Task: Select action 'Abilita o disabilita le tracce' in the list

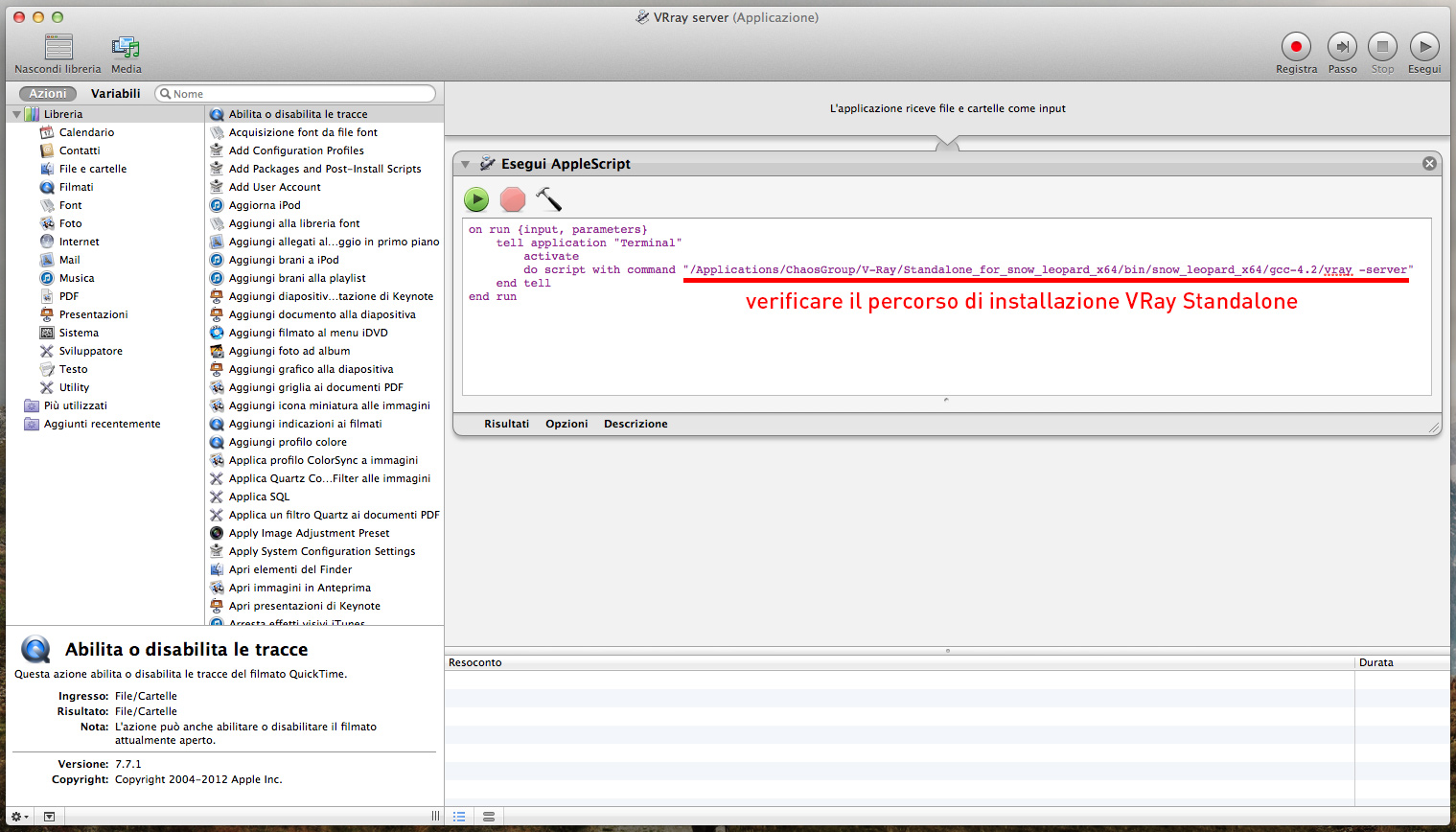Action: 325,114
